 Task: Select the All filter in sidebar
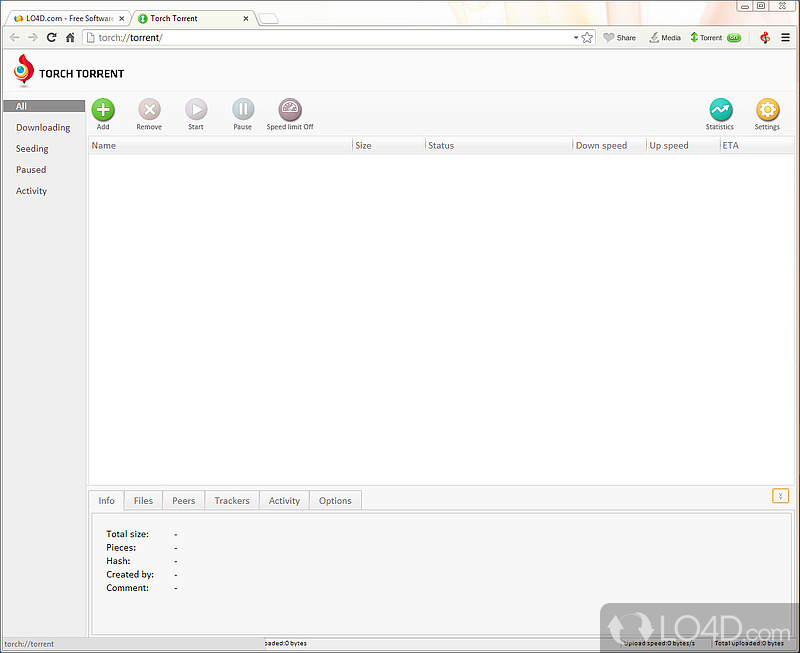44,106
